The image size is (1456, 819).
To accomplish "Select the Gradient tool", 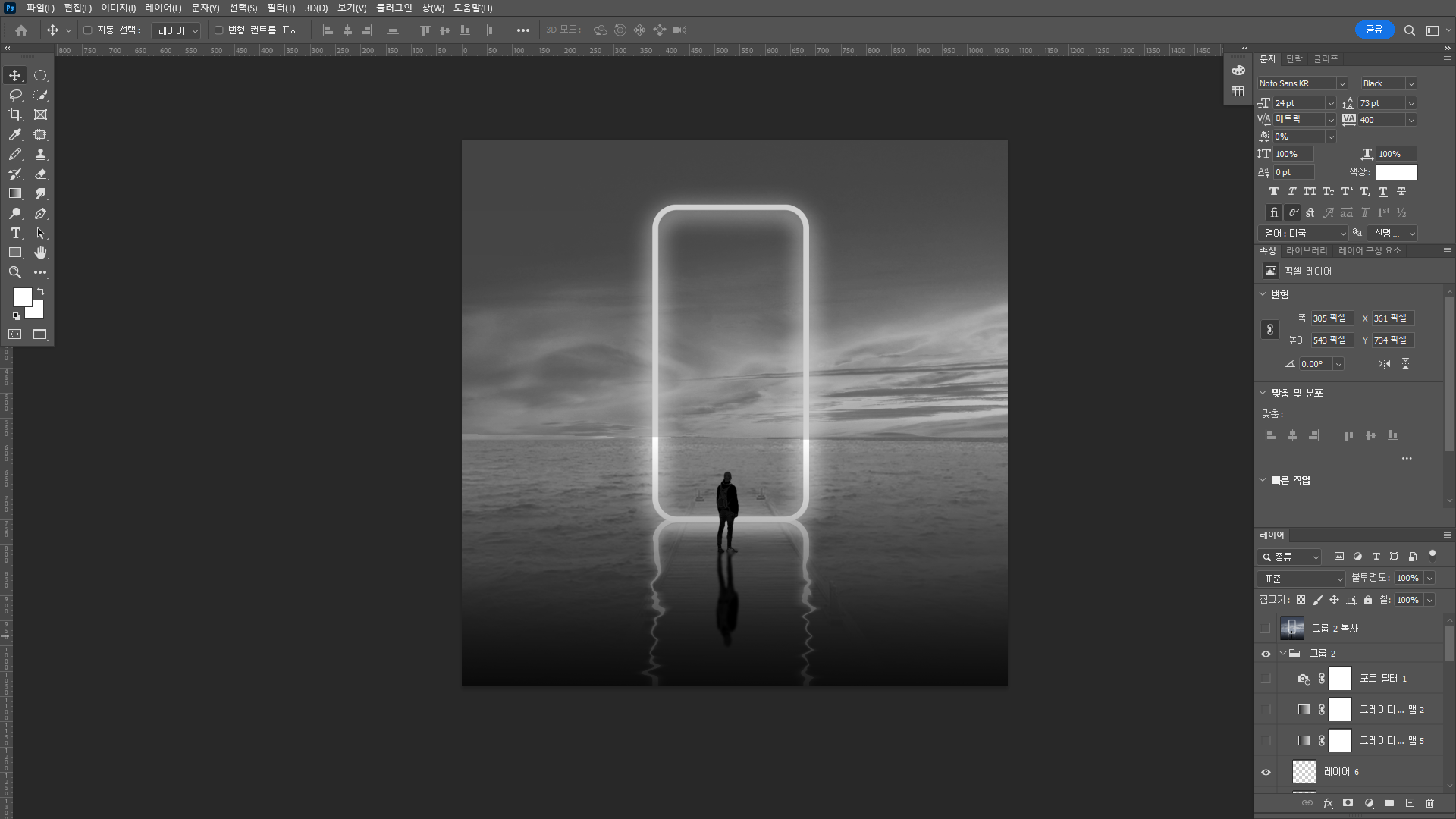I will click(x=15, y=193).
